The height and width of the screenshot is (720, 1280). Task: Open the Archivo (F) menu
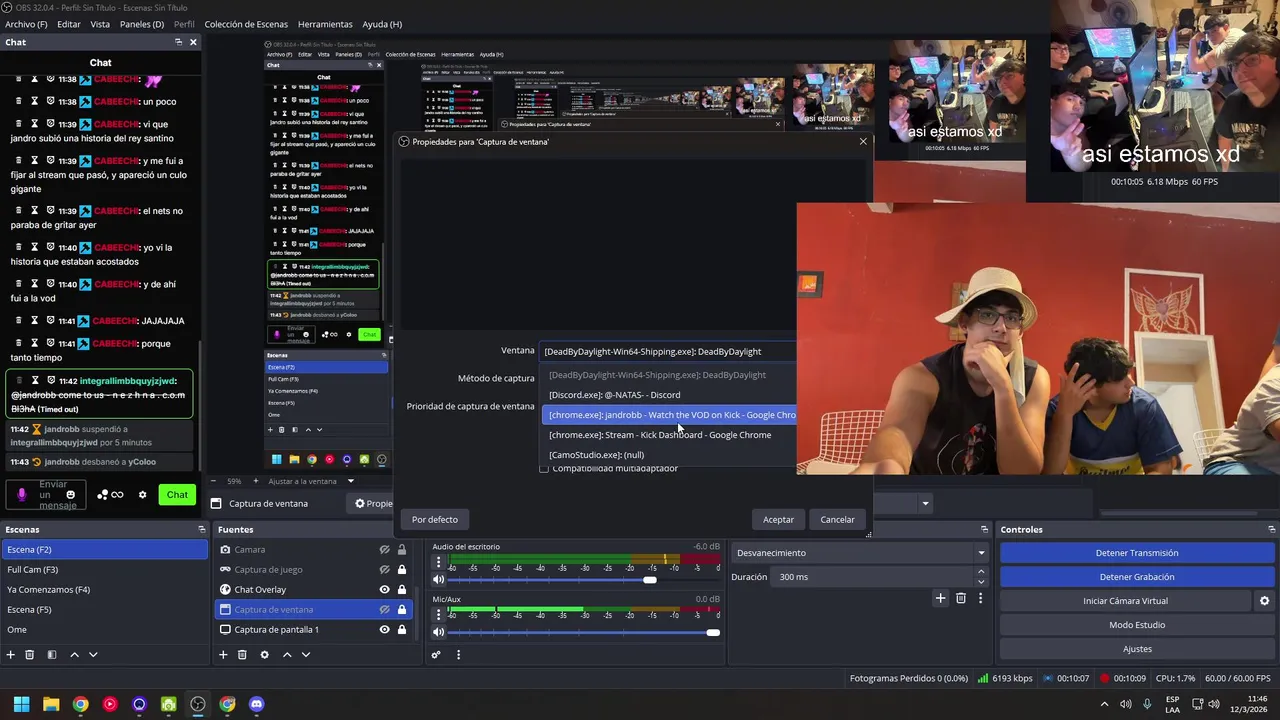pos(27,24)
